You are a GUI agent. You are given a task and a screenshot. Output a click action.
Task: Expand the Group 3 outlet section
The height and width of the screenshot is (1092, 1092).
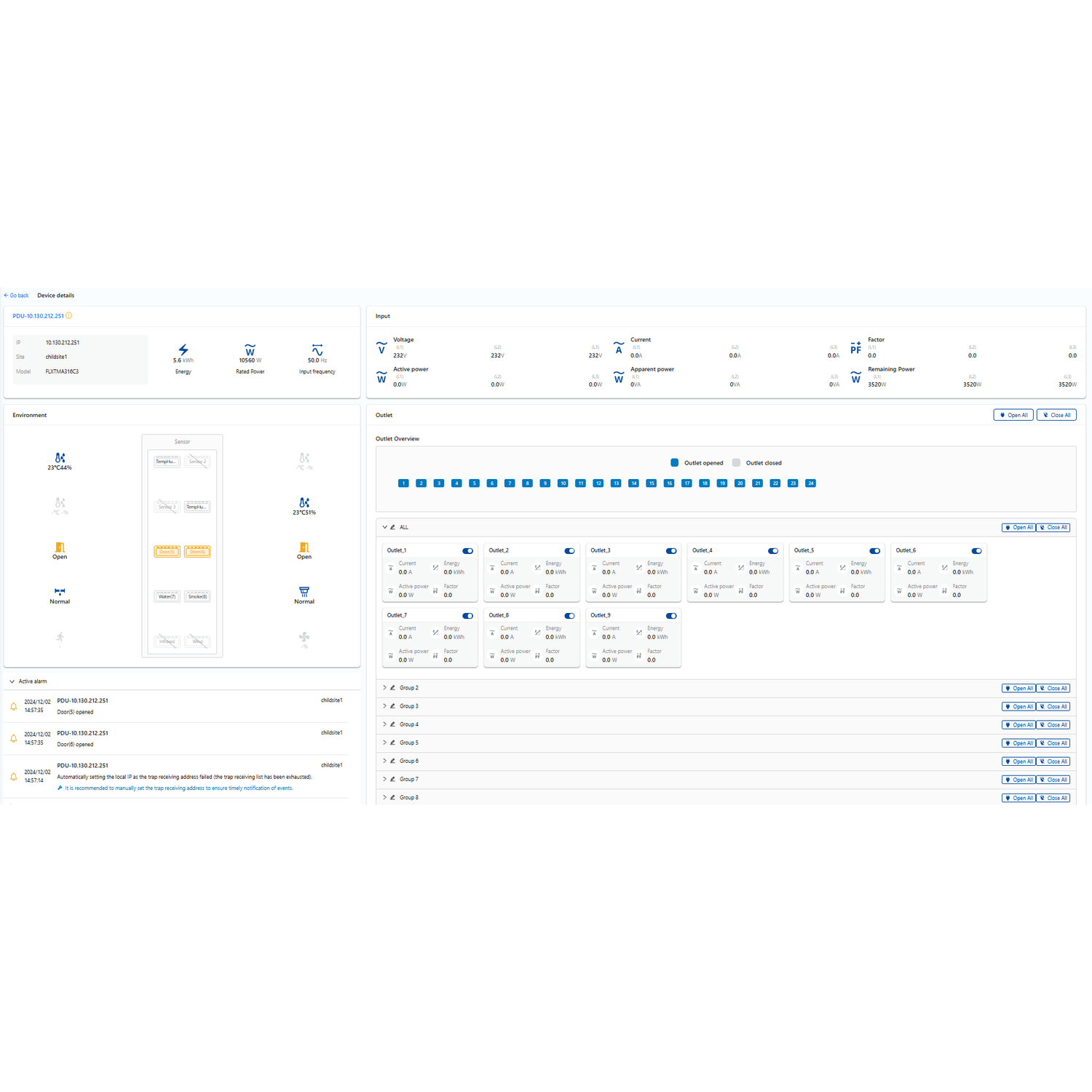384,706
